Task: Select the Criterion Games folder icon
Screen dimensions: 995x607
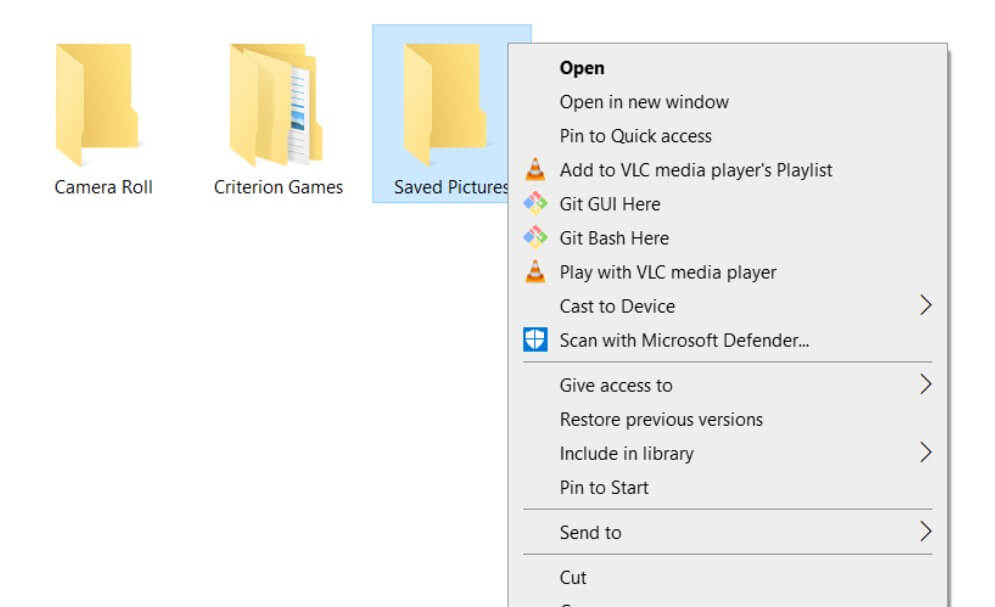Action: (x=276, y=105)
